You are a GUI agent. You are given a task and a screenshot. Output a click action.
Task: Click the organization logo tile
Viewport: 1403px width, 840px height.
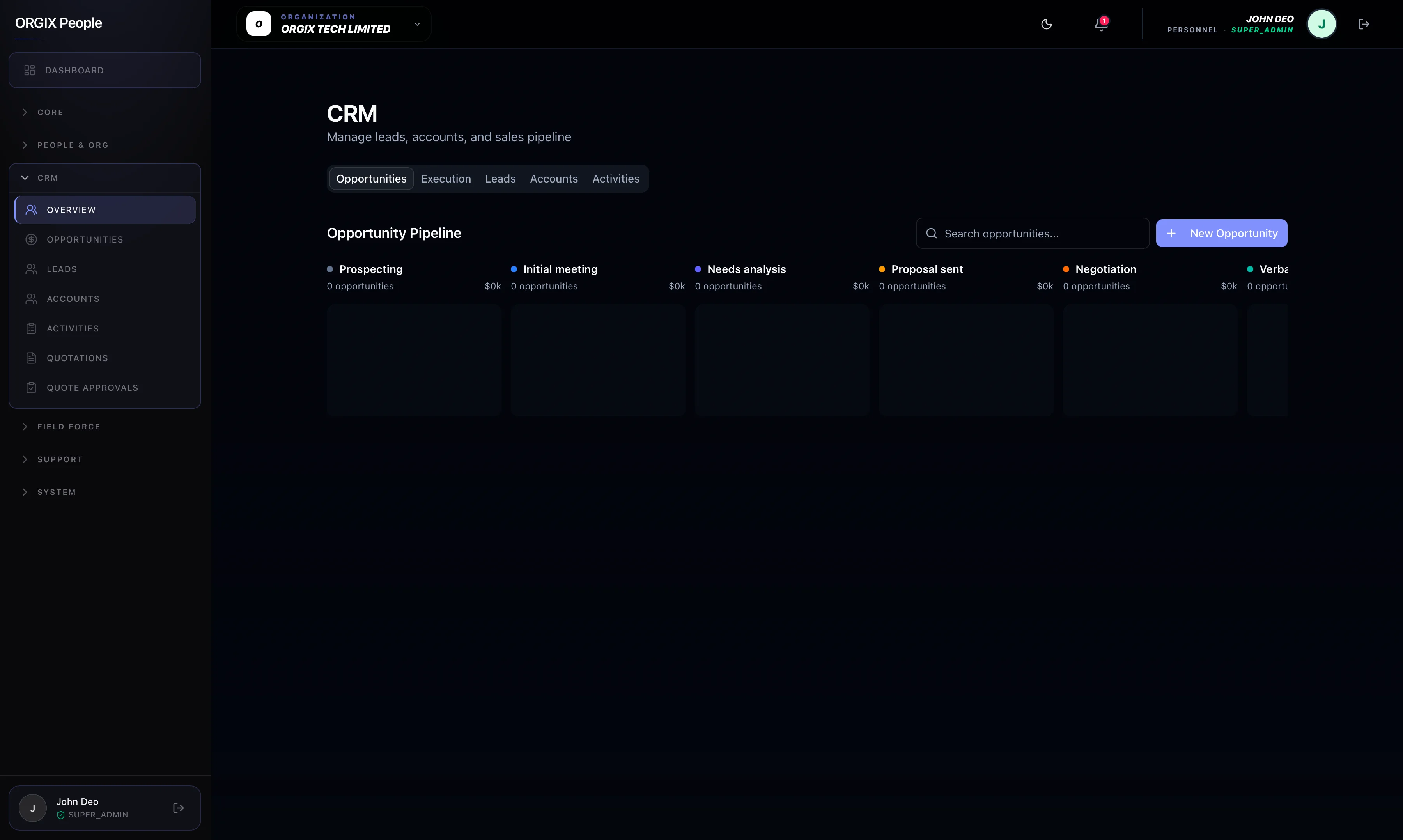pos(259,24)
